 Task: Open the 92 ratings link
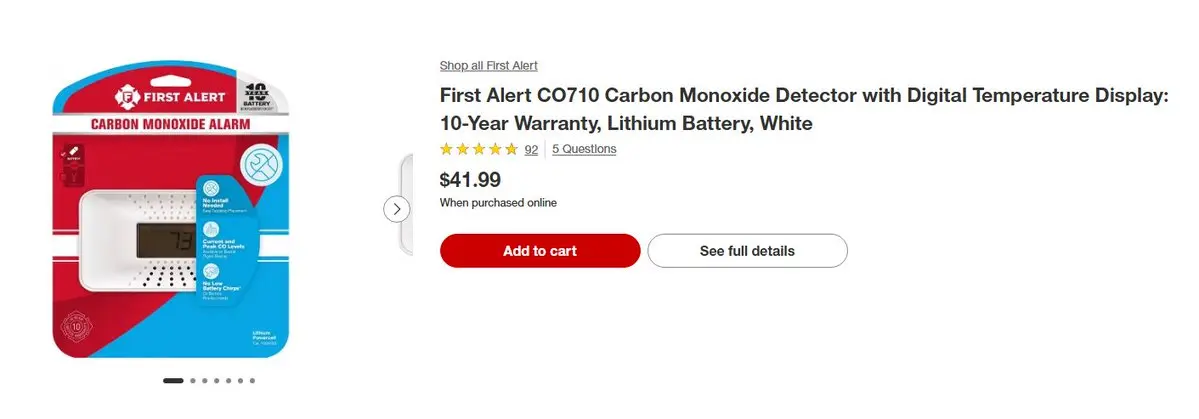pyautogui.click(x=531, y=149)
